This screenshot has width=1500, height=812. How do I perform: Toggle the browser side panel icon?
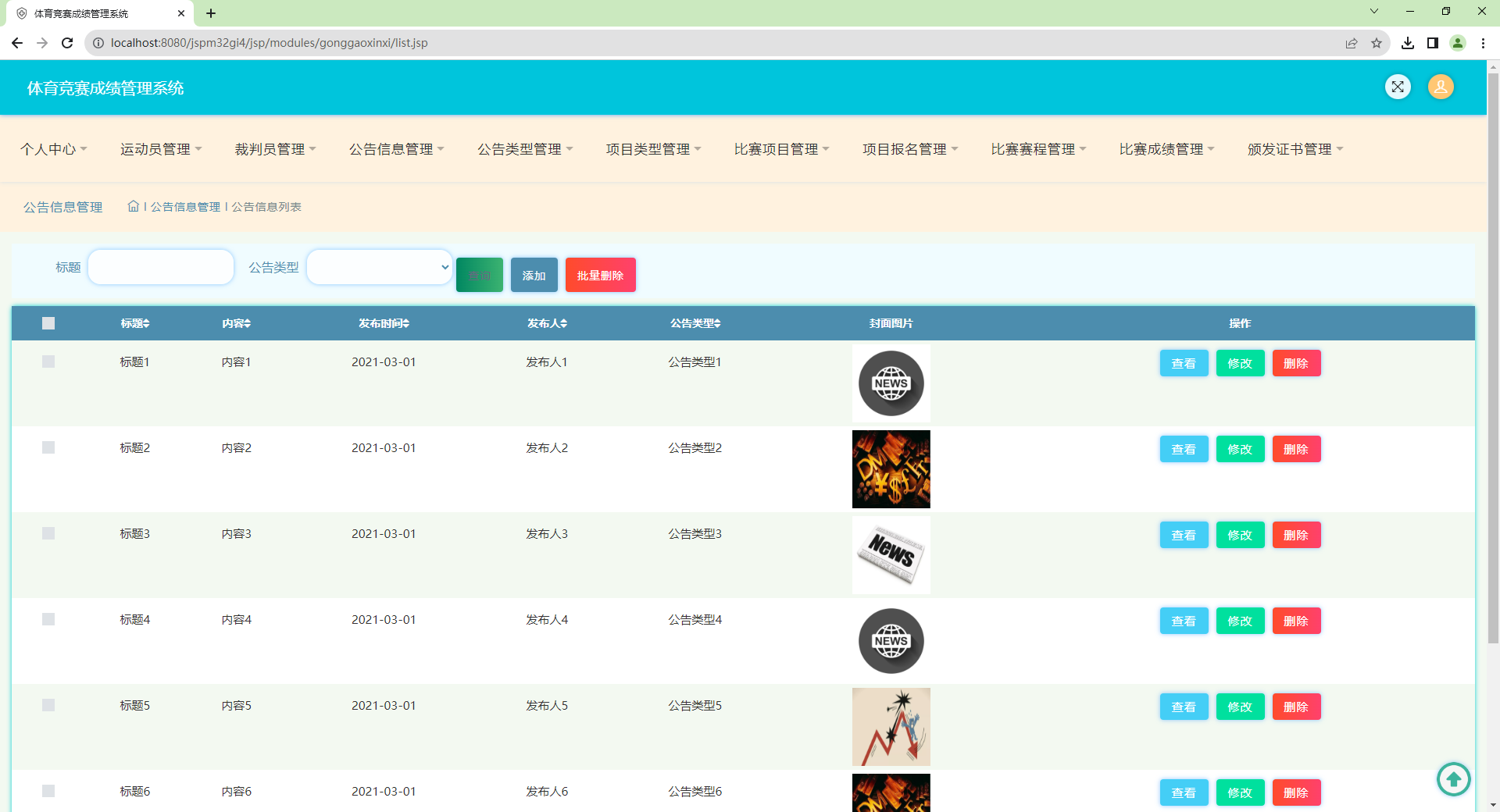[x=1433, y=43]
